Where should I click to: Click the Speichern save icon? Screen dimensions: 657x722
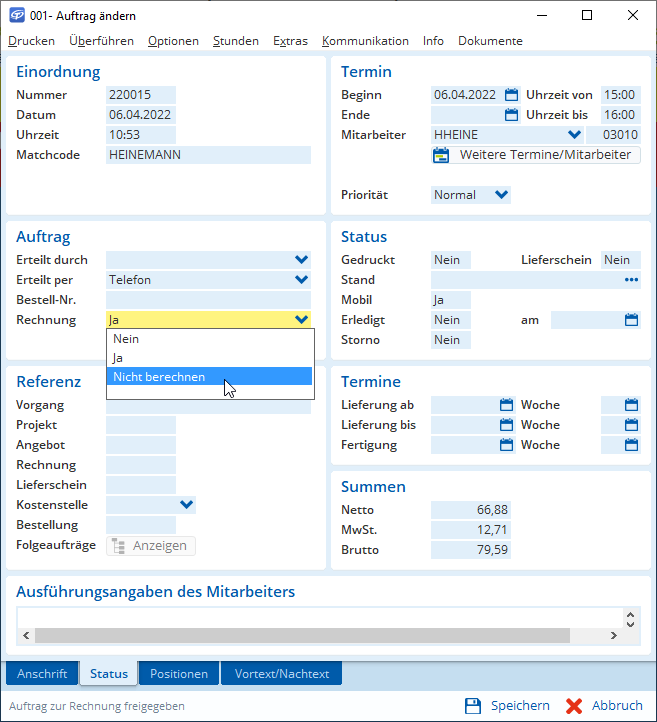(x=474, y=705)
